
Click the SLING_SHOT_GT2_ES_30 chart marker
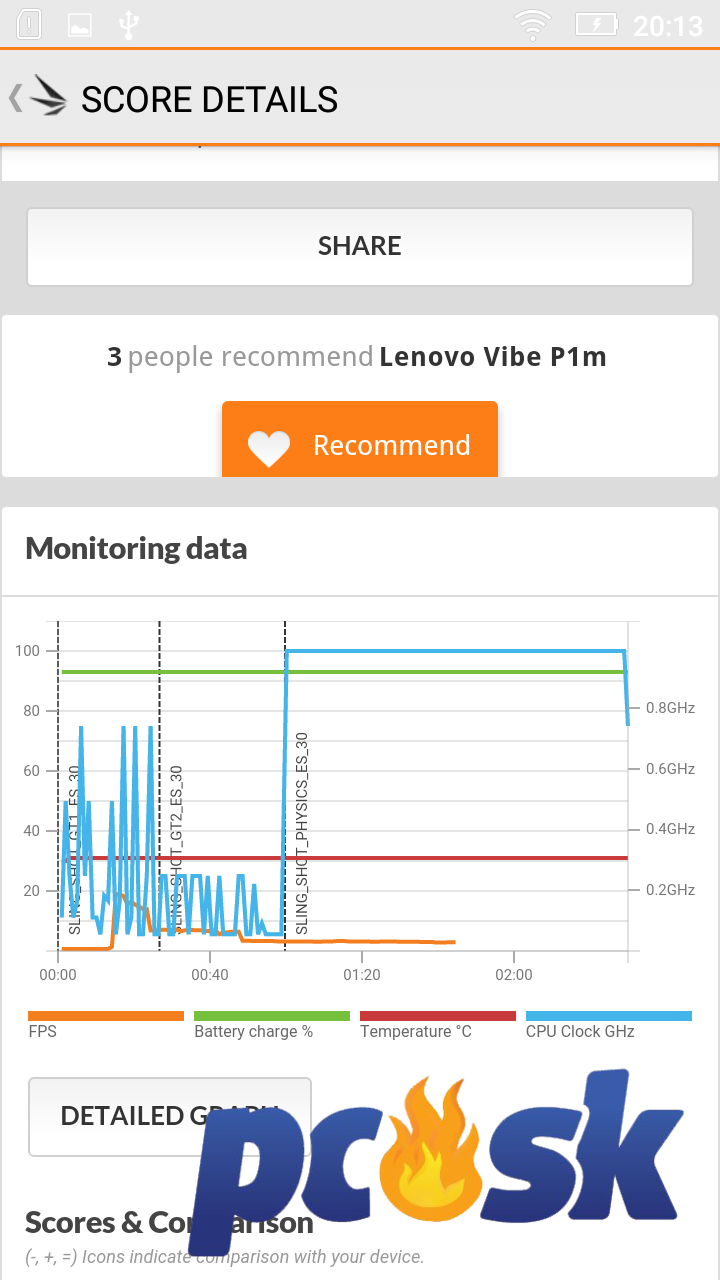pos(176,850)
